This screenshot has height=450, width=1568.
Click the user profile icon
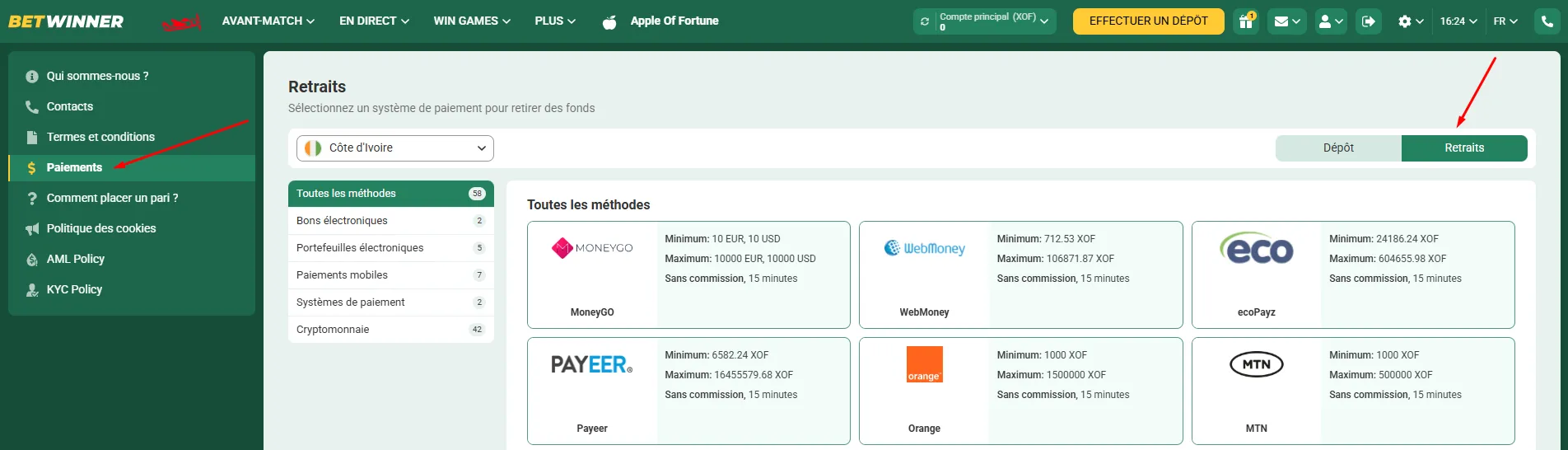coord(1330,21)
